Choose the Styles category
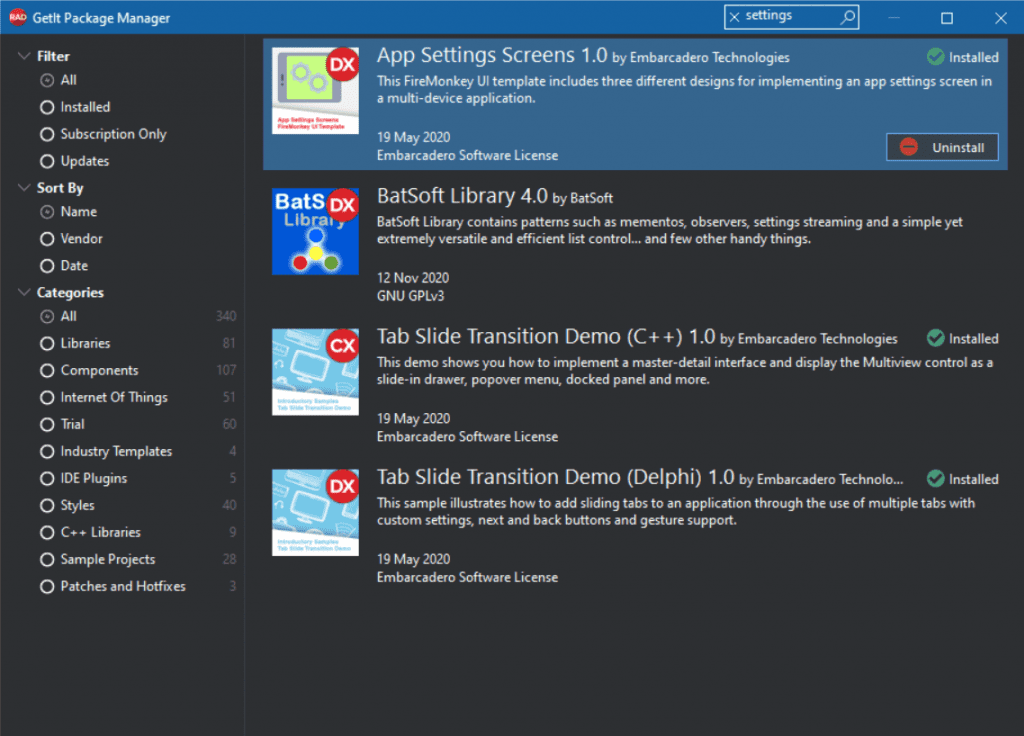The image size is (1024, 736). 47,505
